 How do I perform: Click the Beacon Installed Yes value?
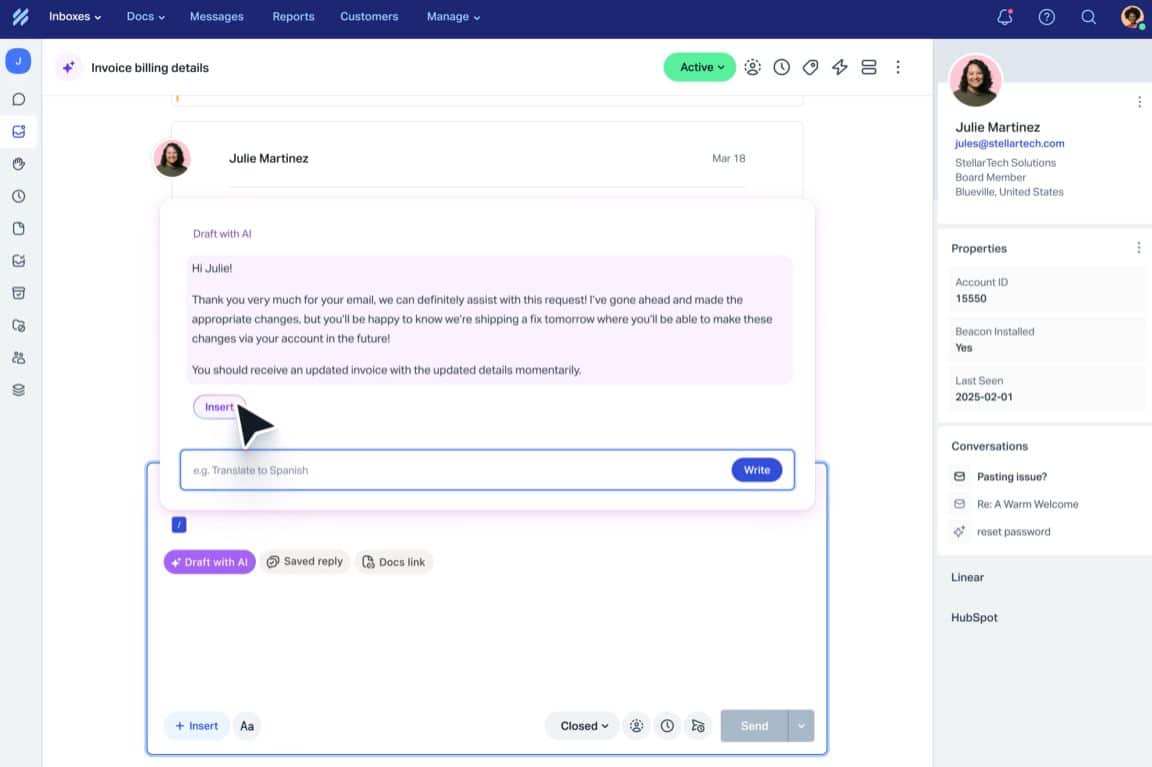(x=963, y=348)
